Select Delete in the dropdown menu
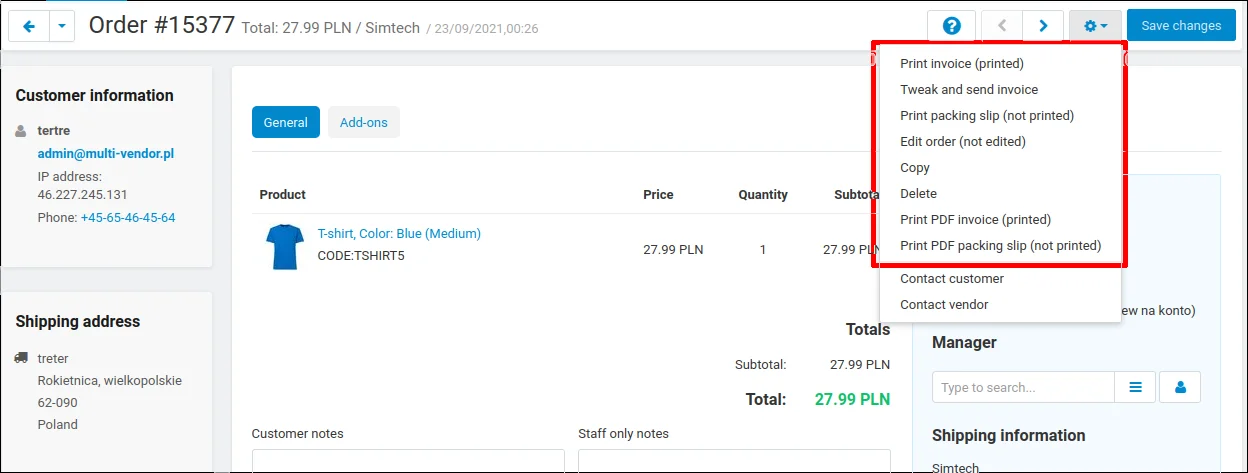This screenshot has width=1248, height=473. (x=918, y=194)
